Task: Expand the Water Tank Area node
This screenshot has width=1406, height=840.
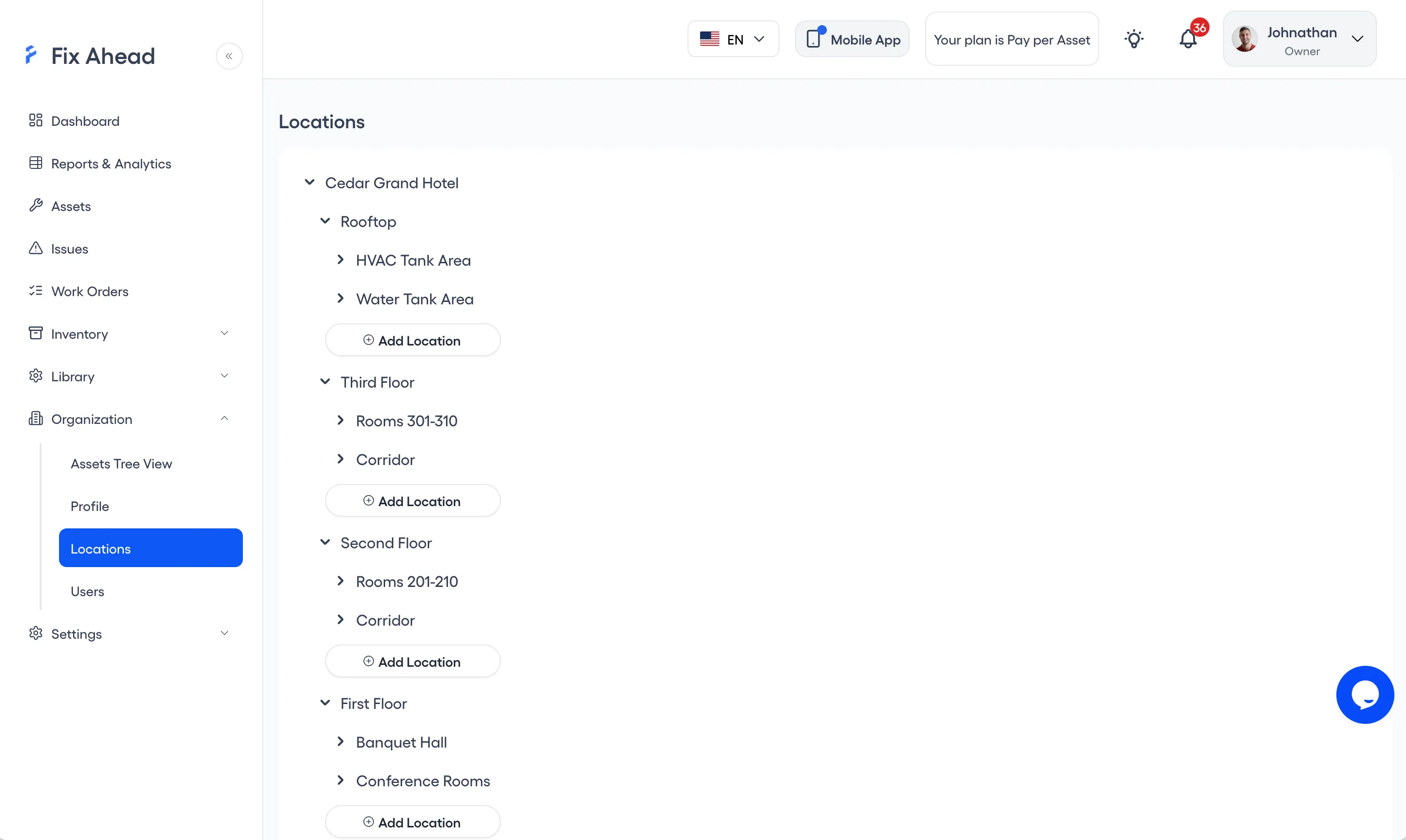Action: point(340,298)
